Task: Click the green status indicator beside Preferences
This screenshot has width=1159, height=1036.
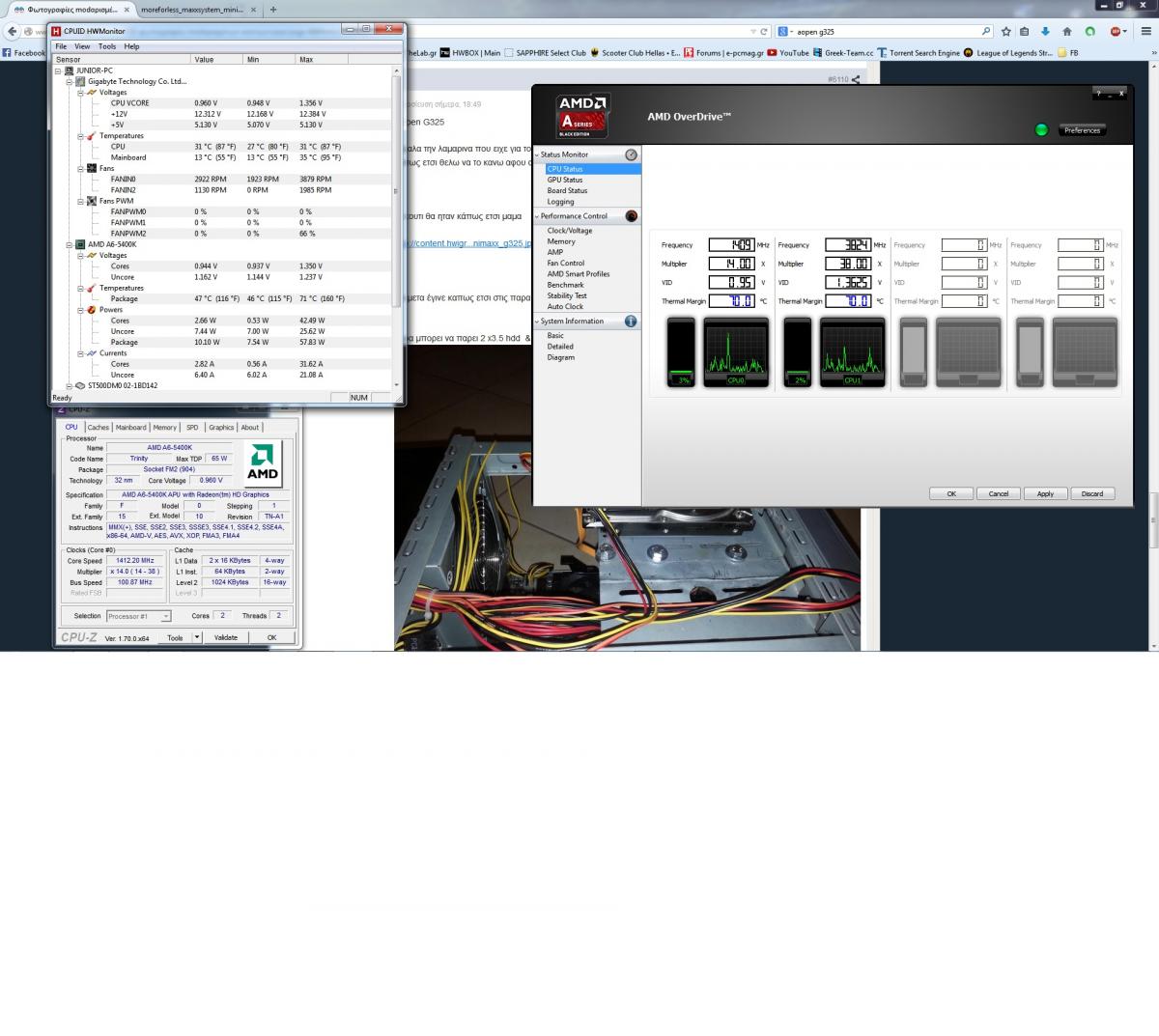Action: point(1041,129)
